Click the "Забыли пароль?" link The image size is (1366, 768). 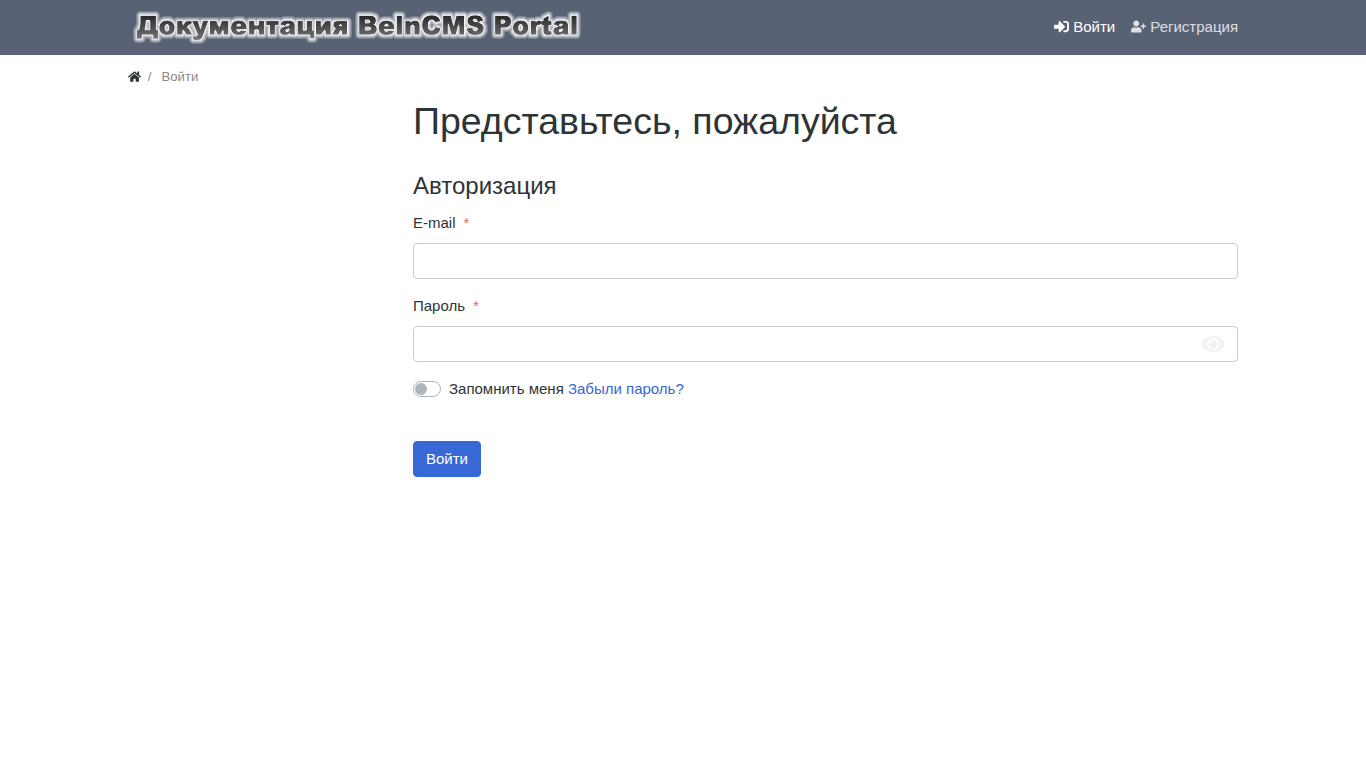(x=626, y=389)
